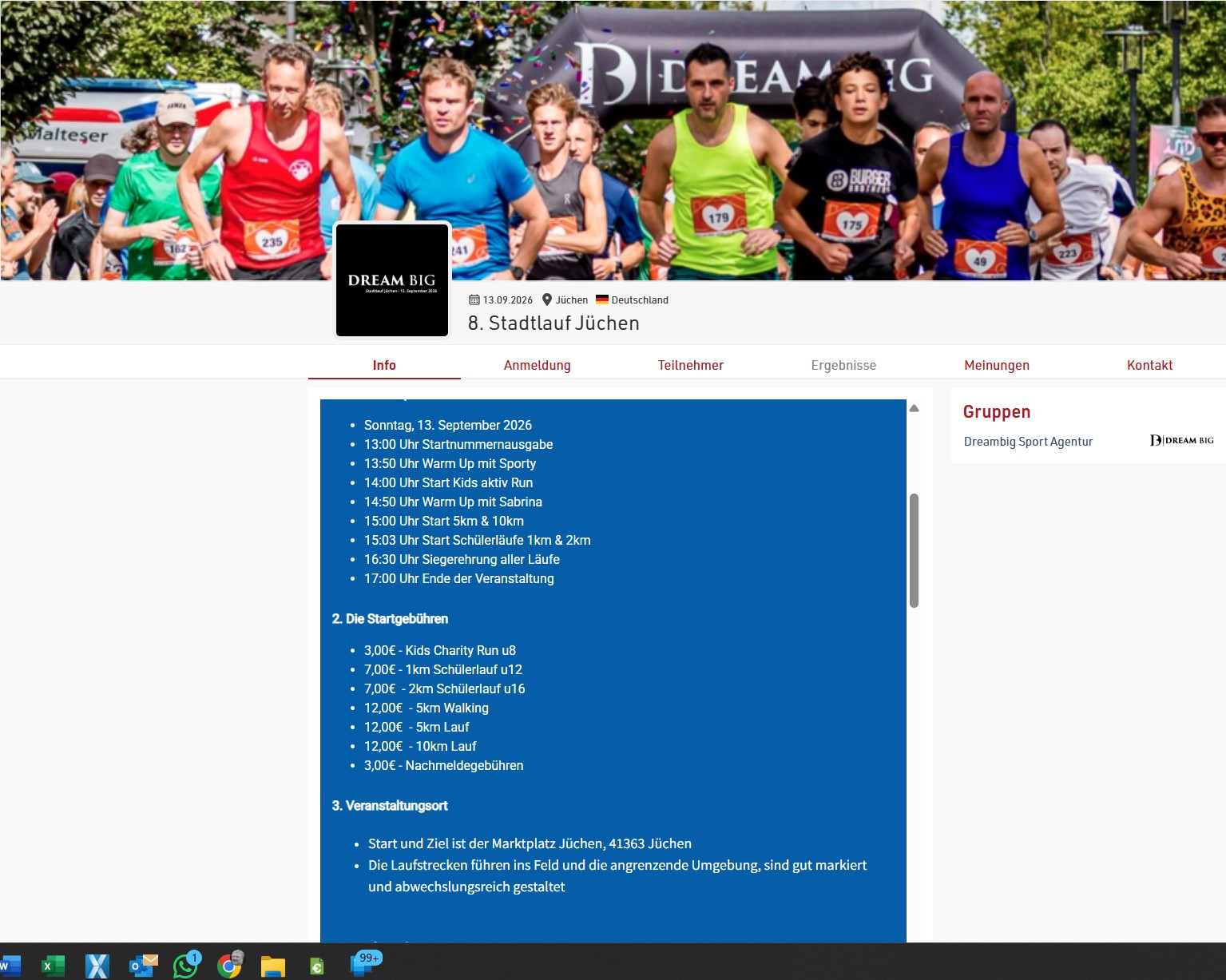Launch Excel from the taskbar

(x=53, y=966)
